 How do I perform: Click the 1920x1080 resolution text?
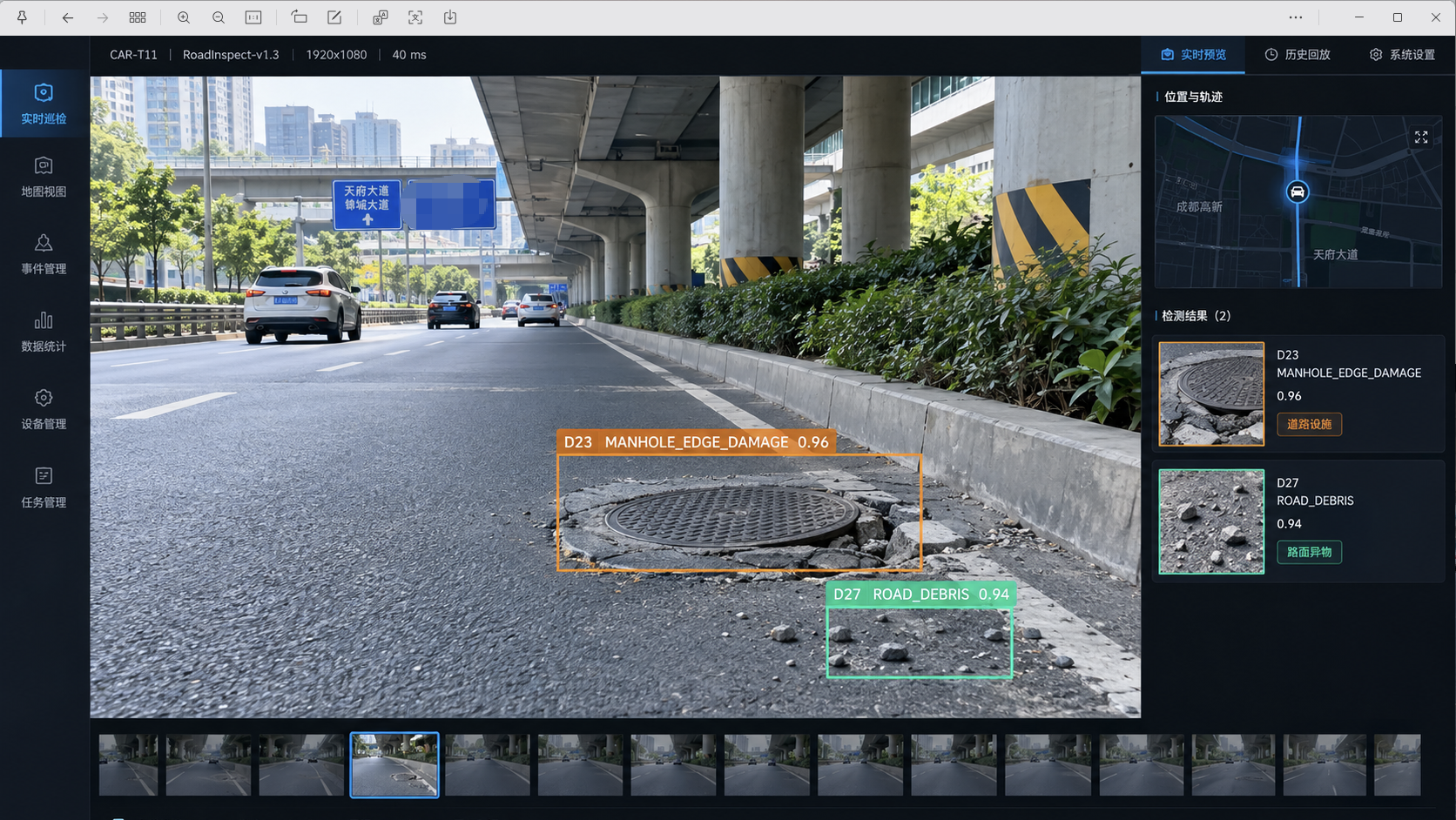pyautogui.click(x=336, y=55)
